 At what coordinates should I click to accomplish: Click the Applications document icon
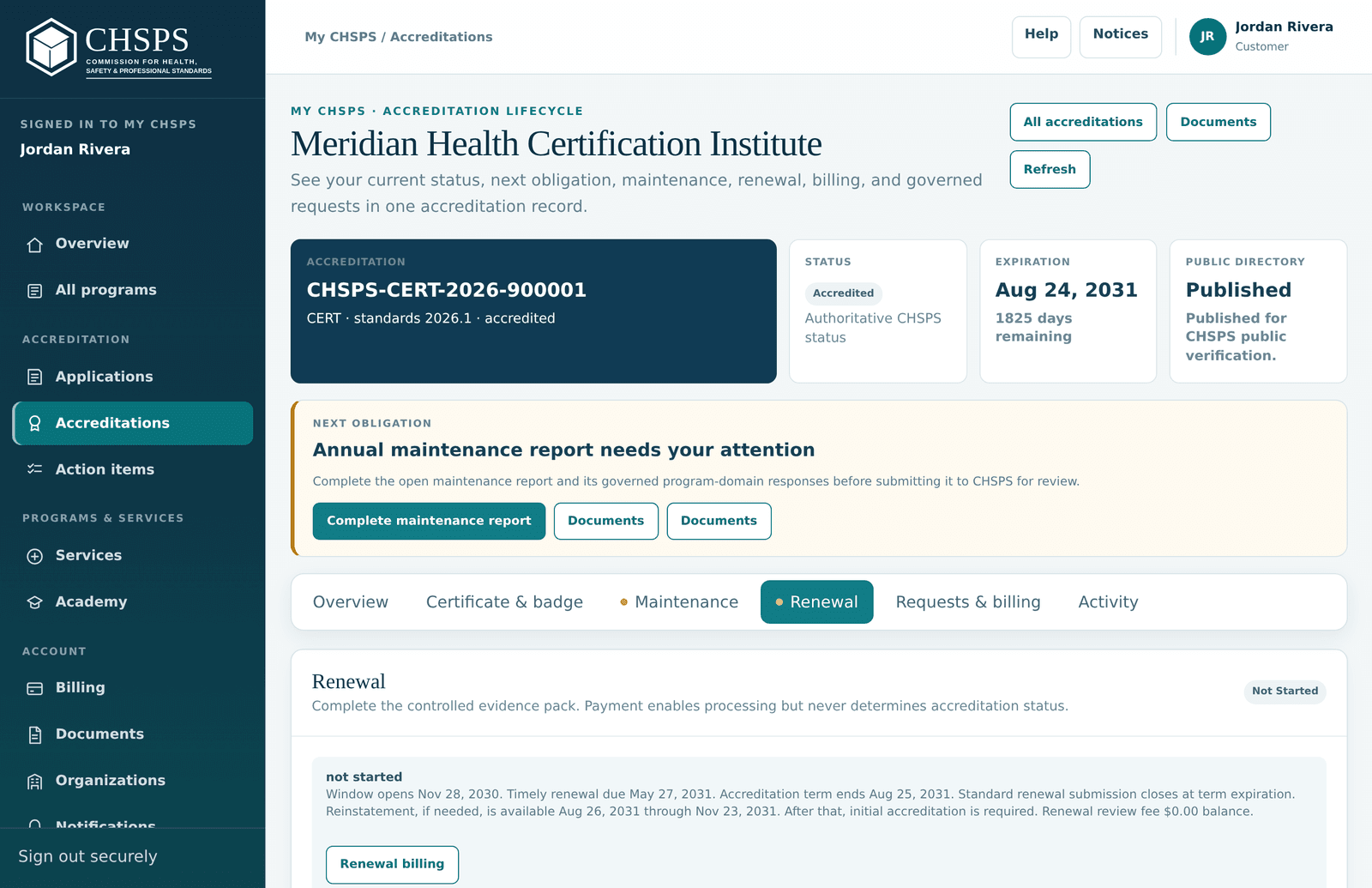[35, 377]
